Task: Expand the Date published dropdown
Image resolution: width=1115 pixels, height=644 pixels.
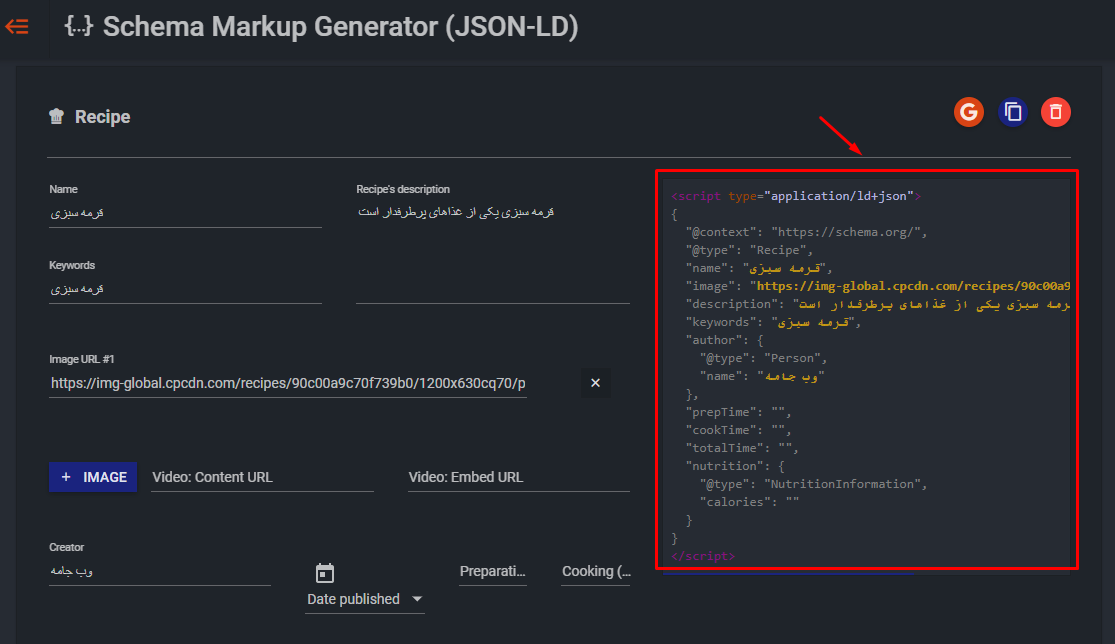Action: tap(365, 599)
